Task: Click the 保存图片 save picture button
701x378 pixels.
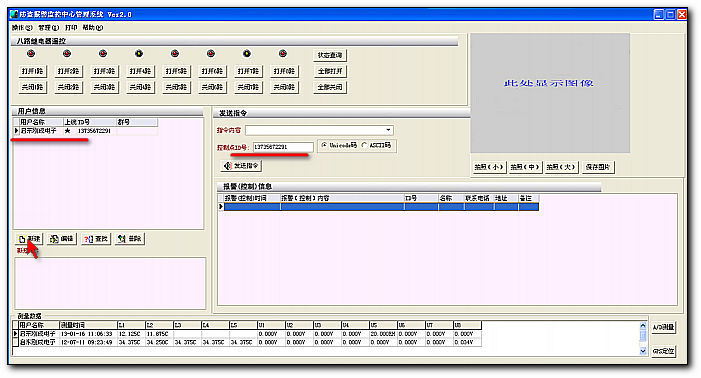Action: click(598, 167)
